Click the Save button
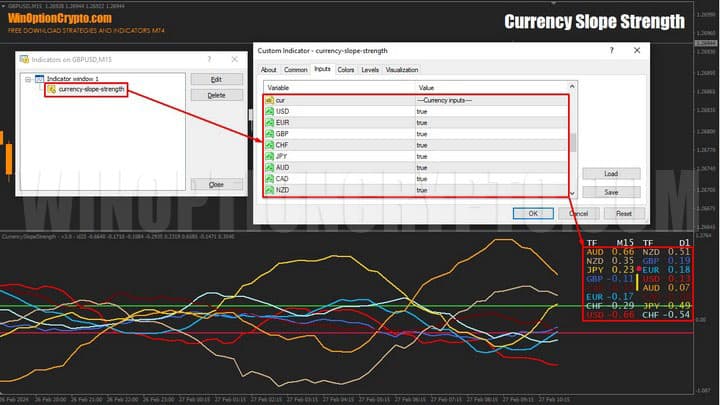 tap(611, 192)
